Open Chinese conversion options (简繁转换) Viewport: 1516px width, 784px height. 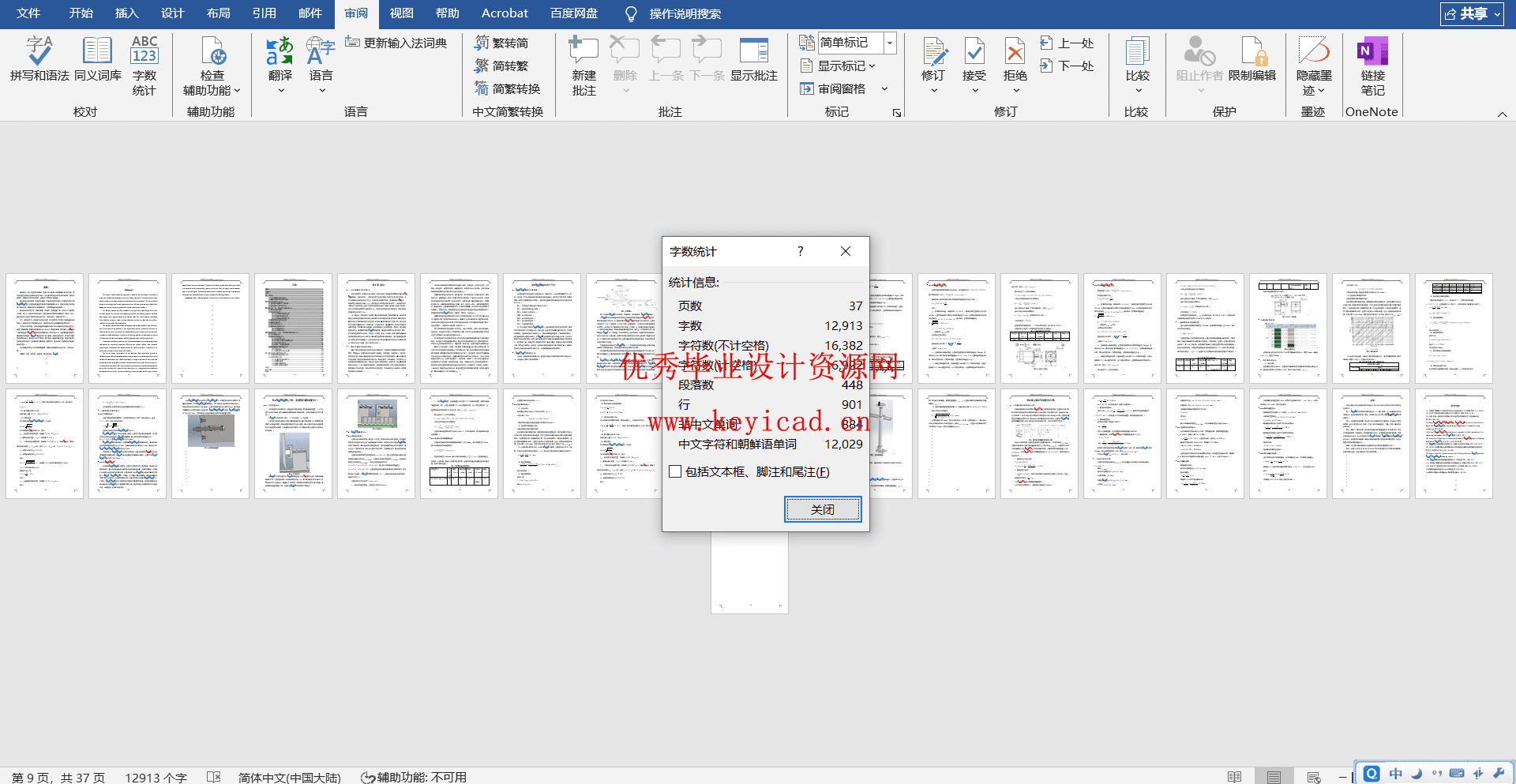point(508,88)
